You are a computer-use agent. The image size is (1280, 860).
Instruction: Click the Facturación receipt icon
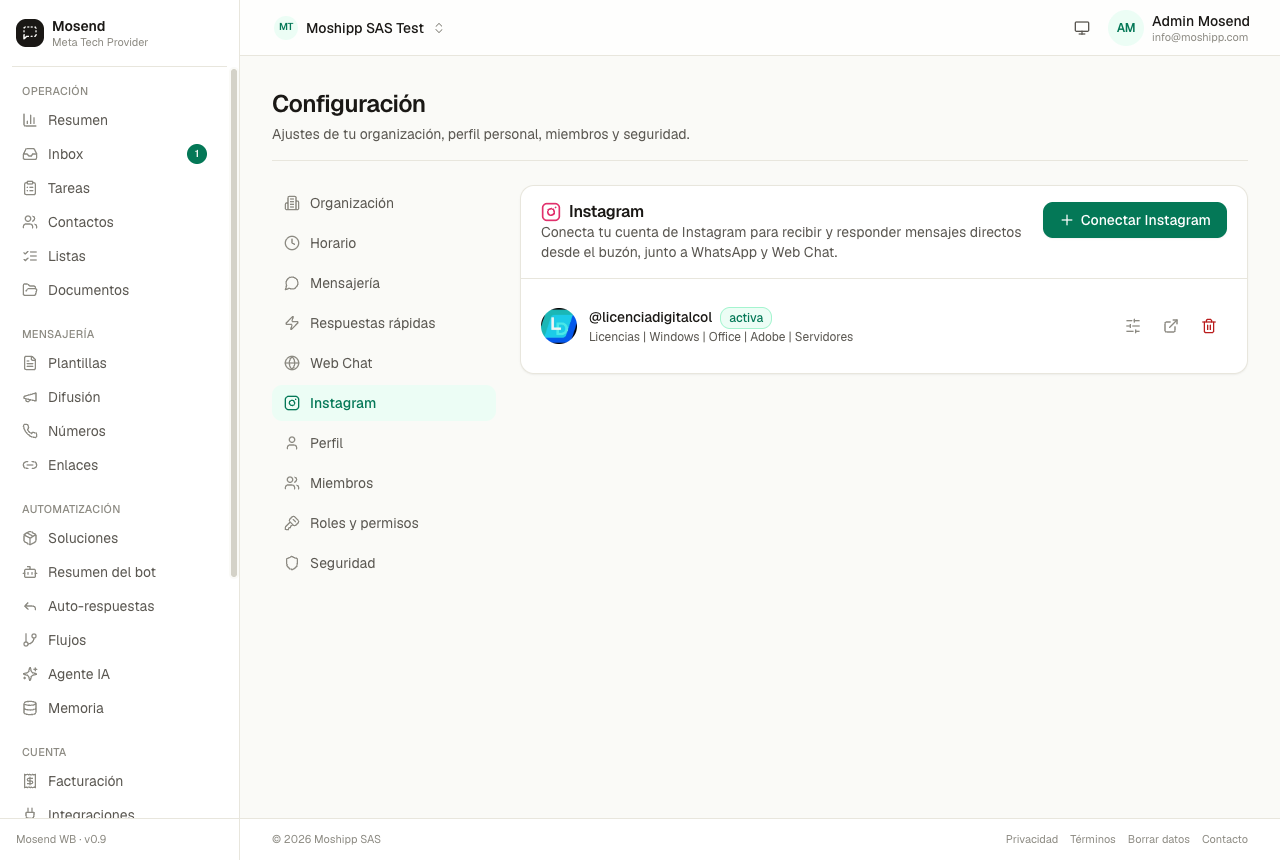tap(30, 781)
